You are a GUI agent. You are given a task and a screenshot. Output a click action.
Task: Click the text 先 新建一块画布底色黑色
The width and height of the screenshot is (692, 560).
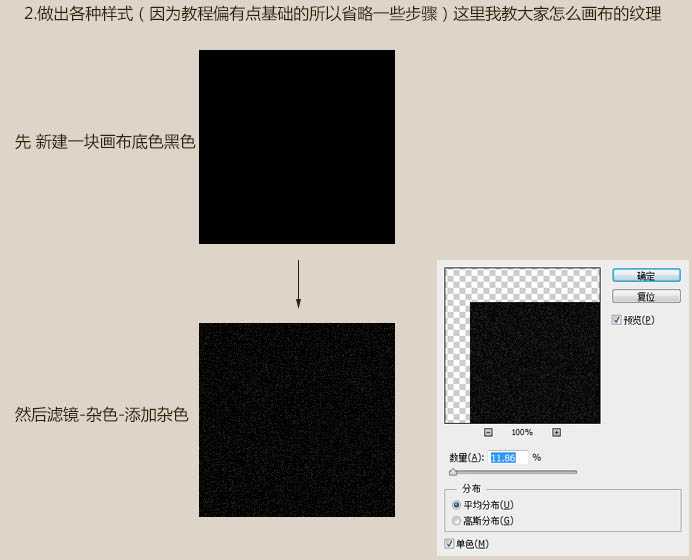105,142
